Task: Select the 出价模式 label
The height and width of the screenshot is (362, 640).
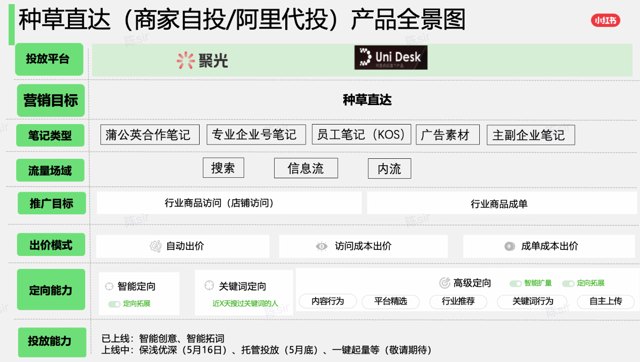Action: (51, 245)
